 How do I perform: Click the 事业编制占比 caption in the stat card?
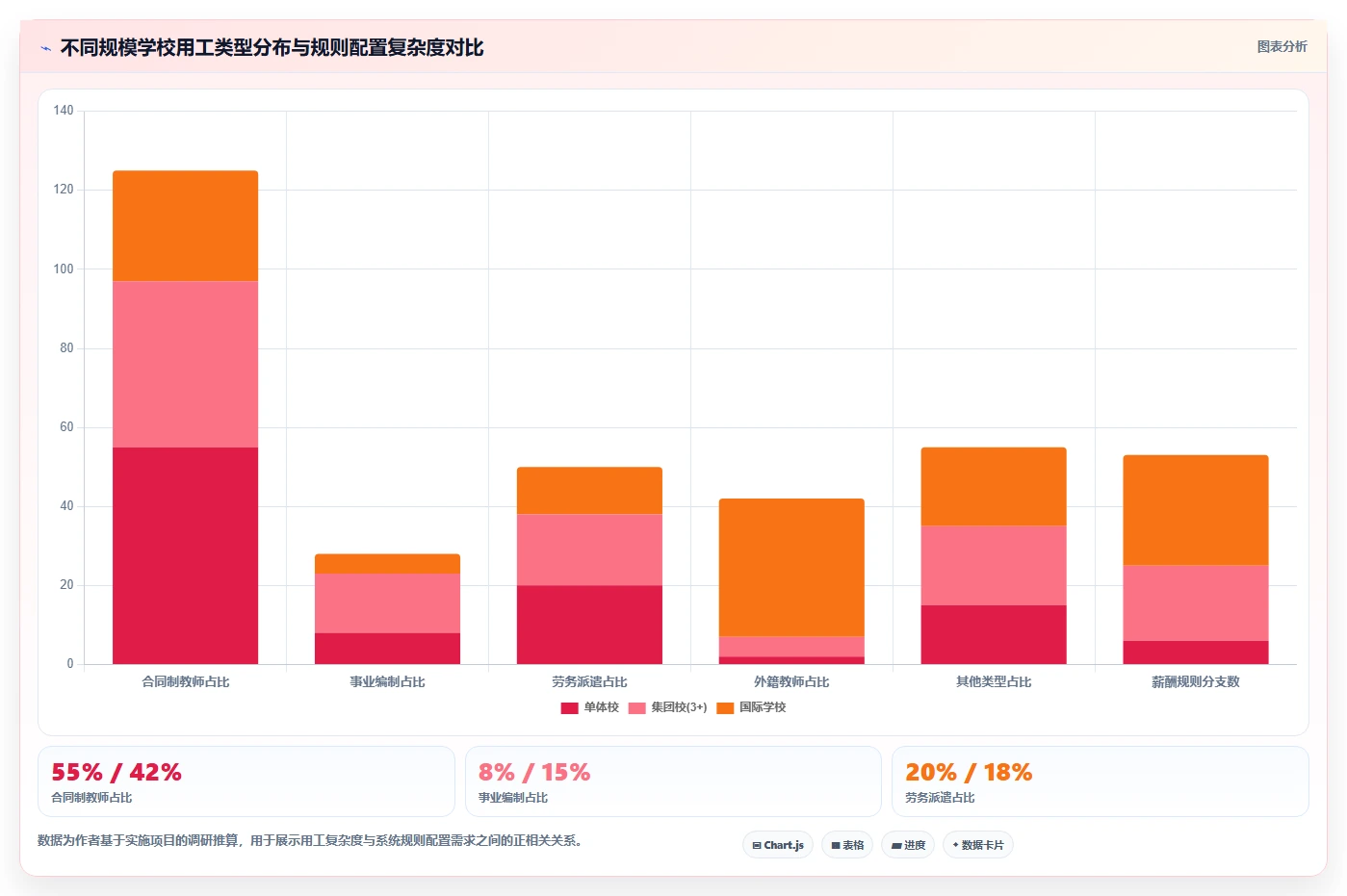click(513, 798)
